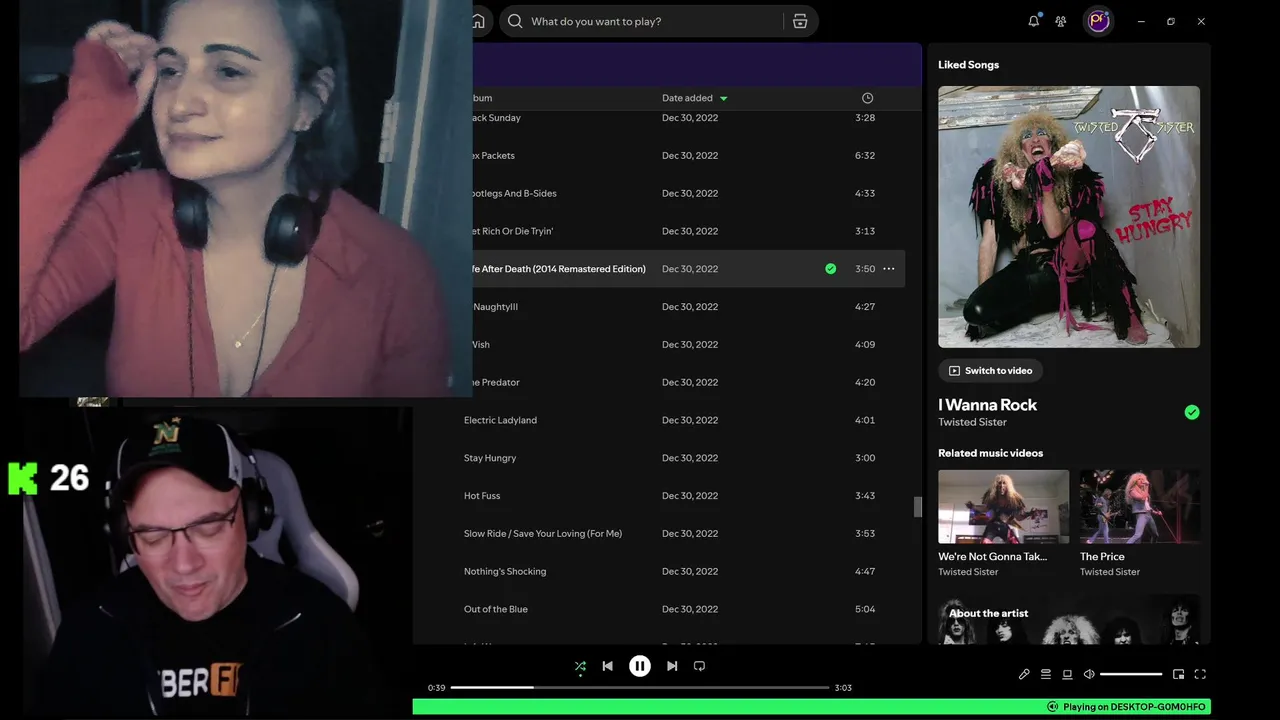Viewport: 1280px width, 720px height.
Task: Click the speaker icon in green Playing bar
Action: (1052, 707)
